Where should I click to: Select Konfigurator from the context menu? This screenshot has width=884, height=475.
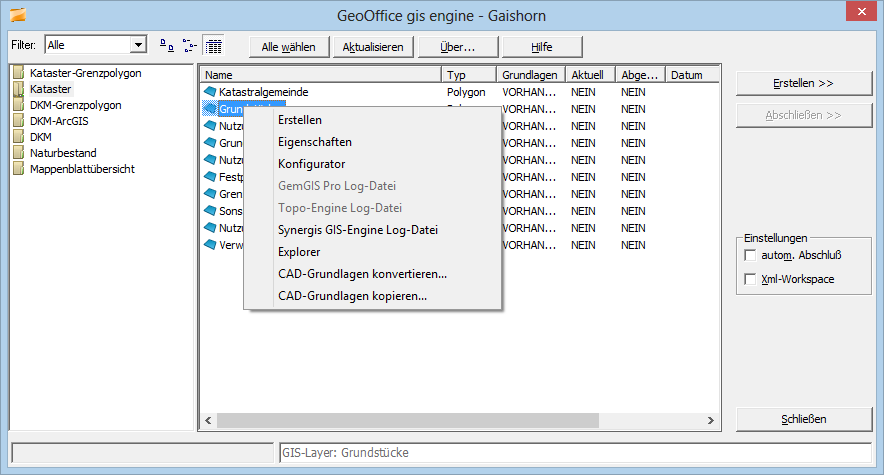click(x=311, y=164)
